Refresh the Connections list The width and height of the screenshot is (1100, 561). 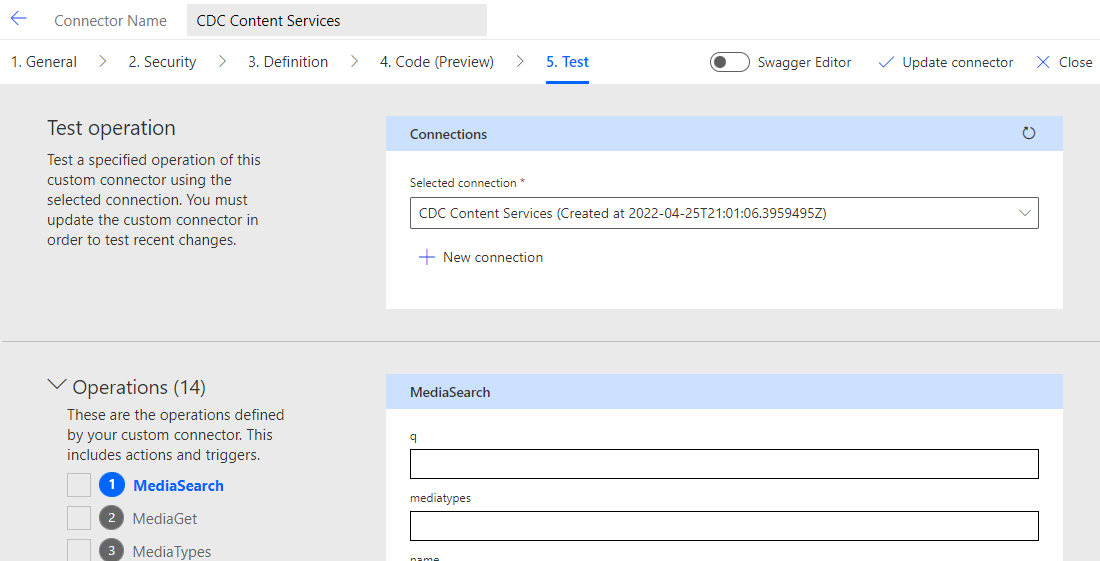[x=1028, y=133]
